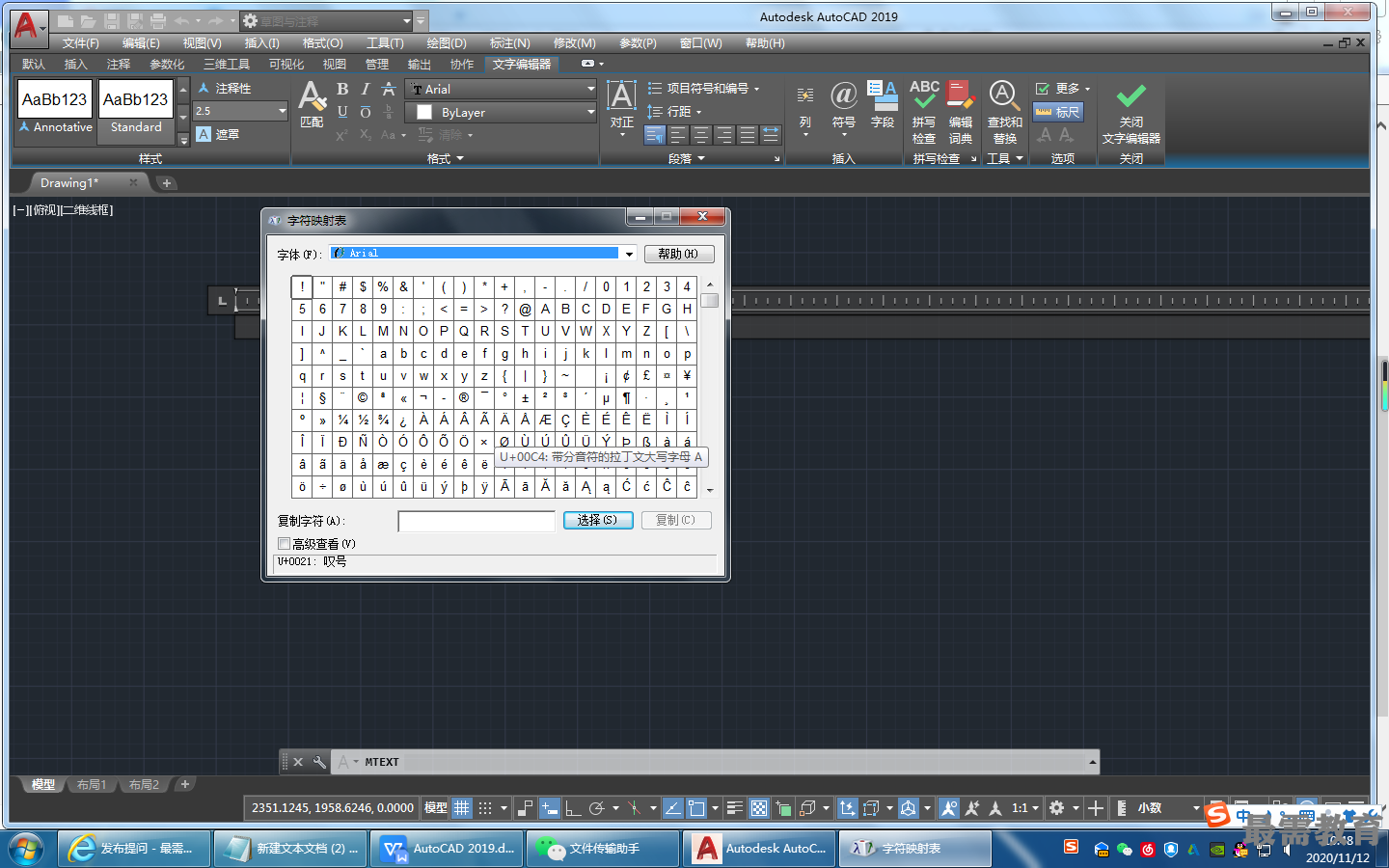Open the 格式(O) menu

(x=323, y=43)
